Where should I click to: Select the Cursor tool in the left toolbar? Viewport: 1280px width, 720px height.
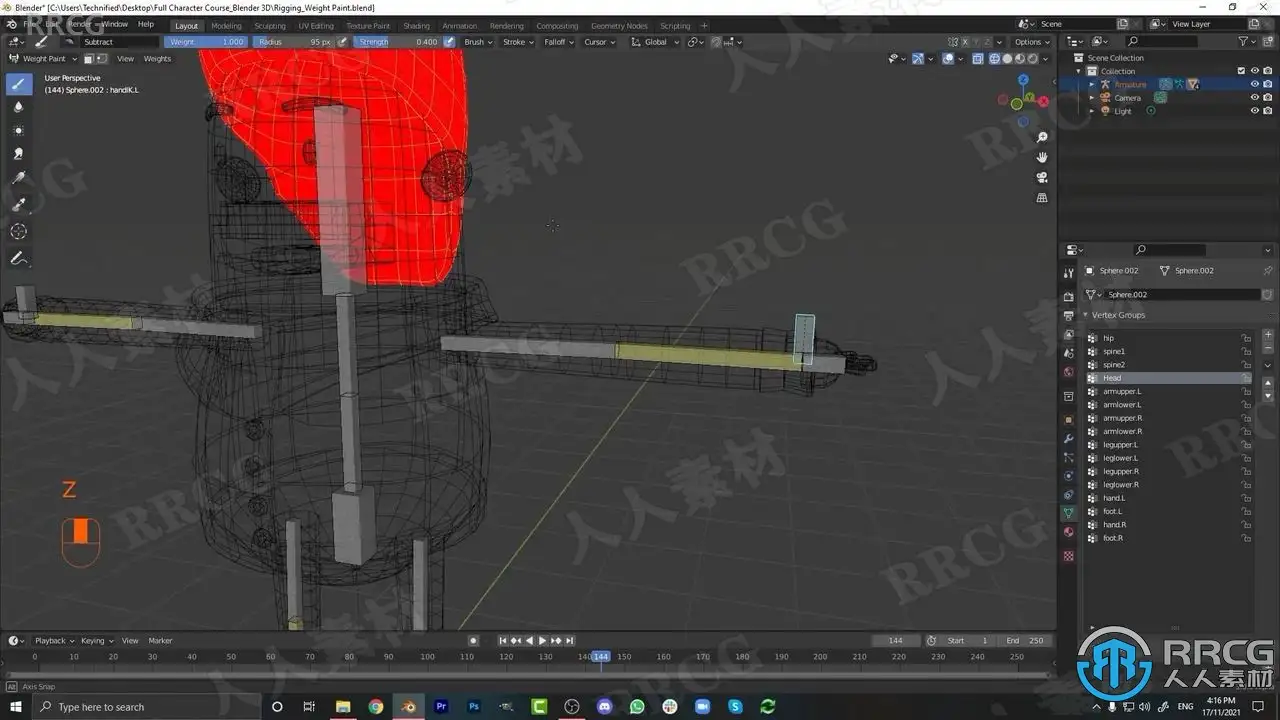(18, 231)
